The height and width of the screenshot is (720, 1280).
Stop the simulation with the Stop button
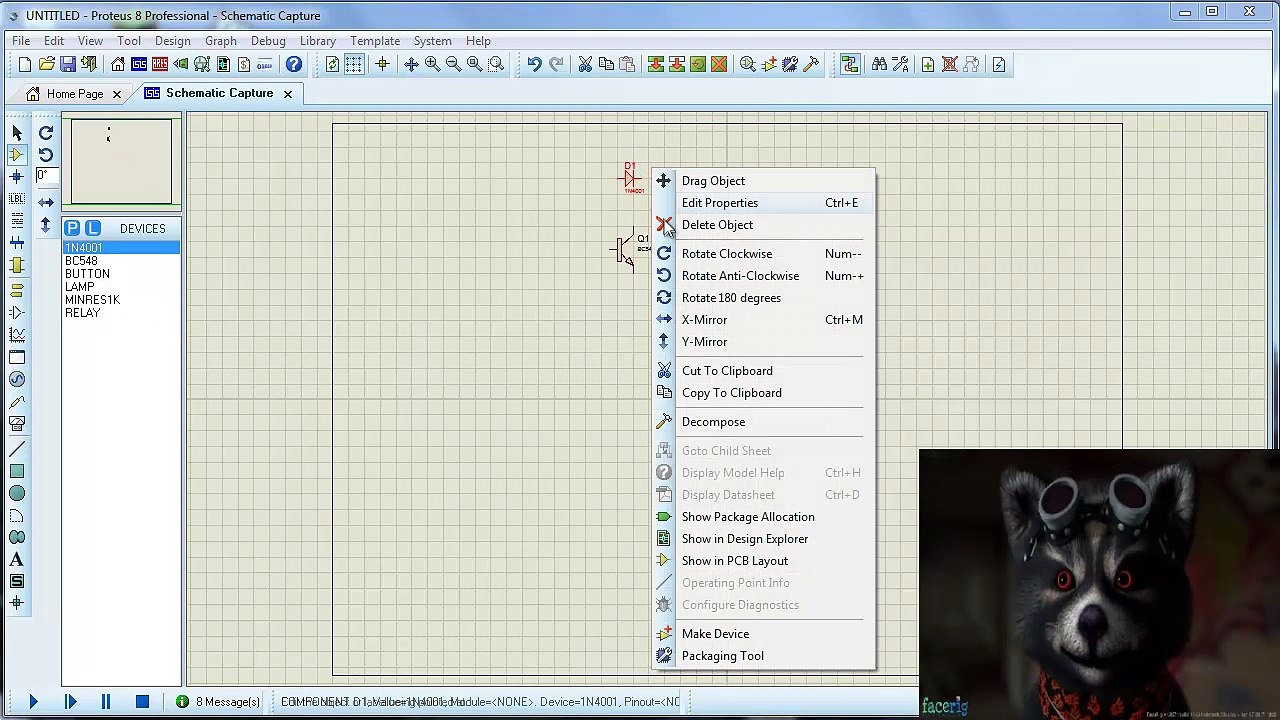[142, 702]
